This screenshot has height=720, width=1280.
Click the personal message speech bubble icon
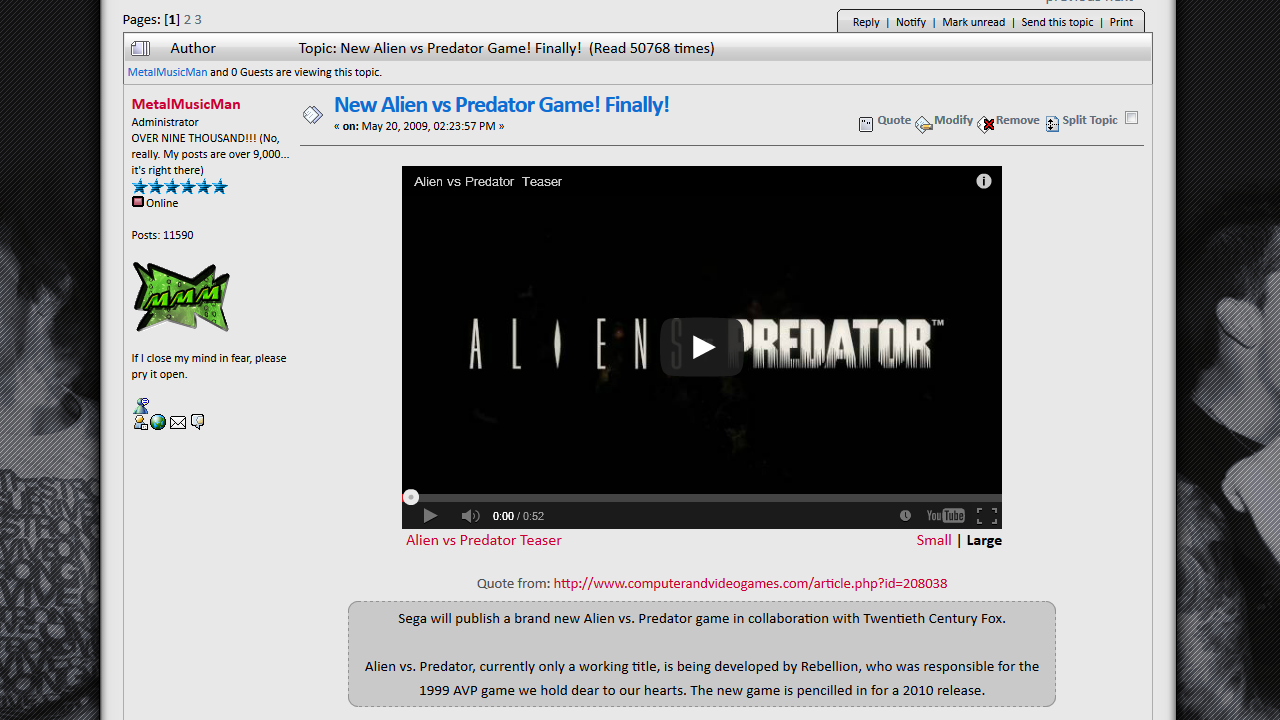(197, 422)
